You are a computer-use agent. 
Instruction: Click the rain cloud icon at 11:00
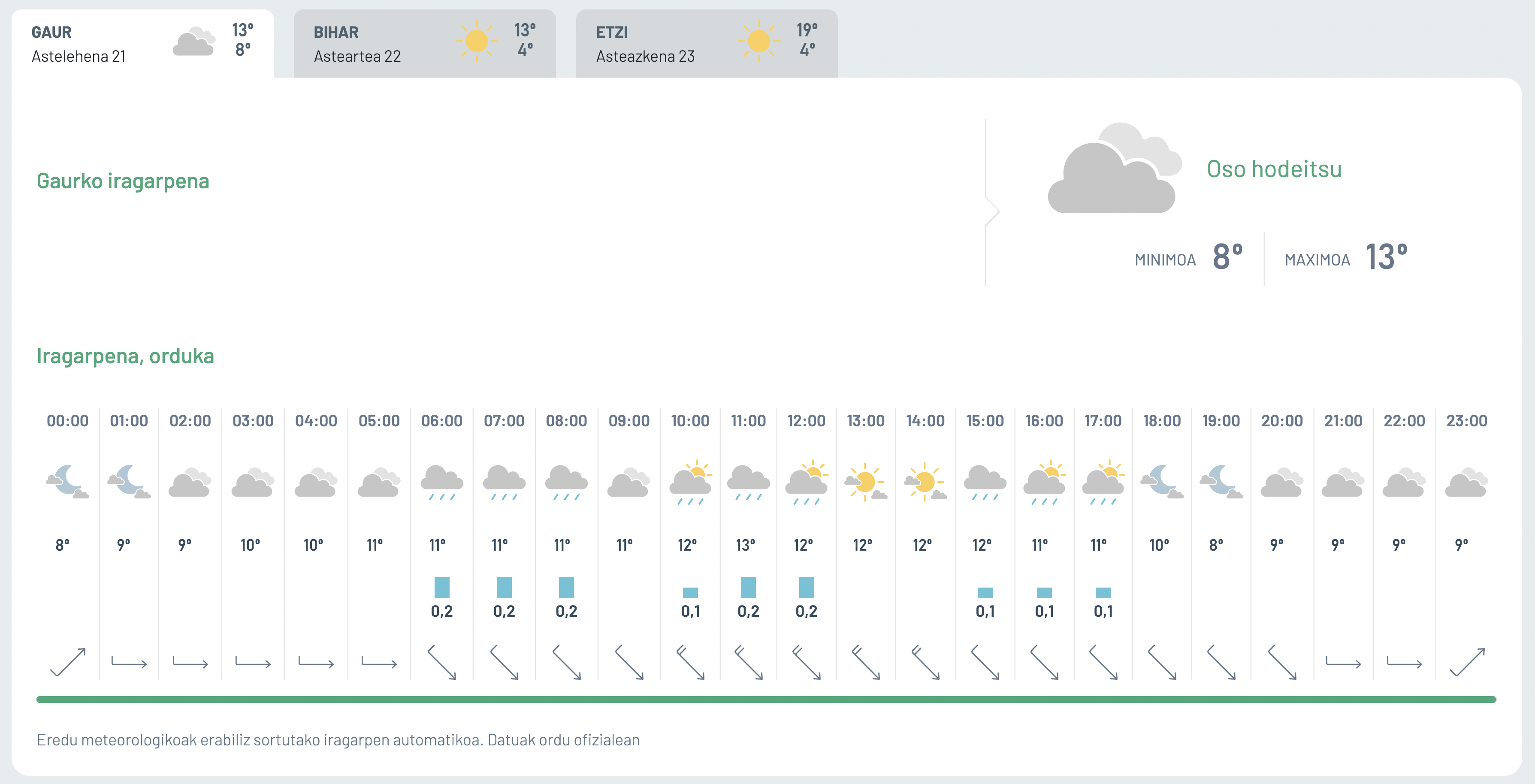[x=749, y=482]
